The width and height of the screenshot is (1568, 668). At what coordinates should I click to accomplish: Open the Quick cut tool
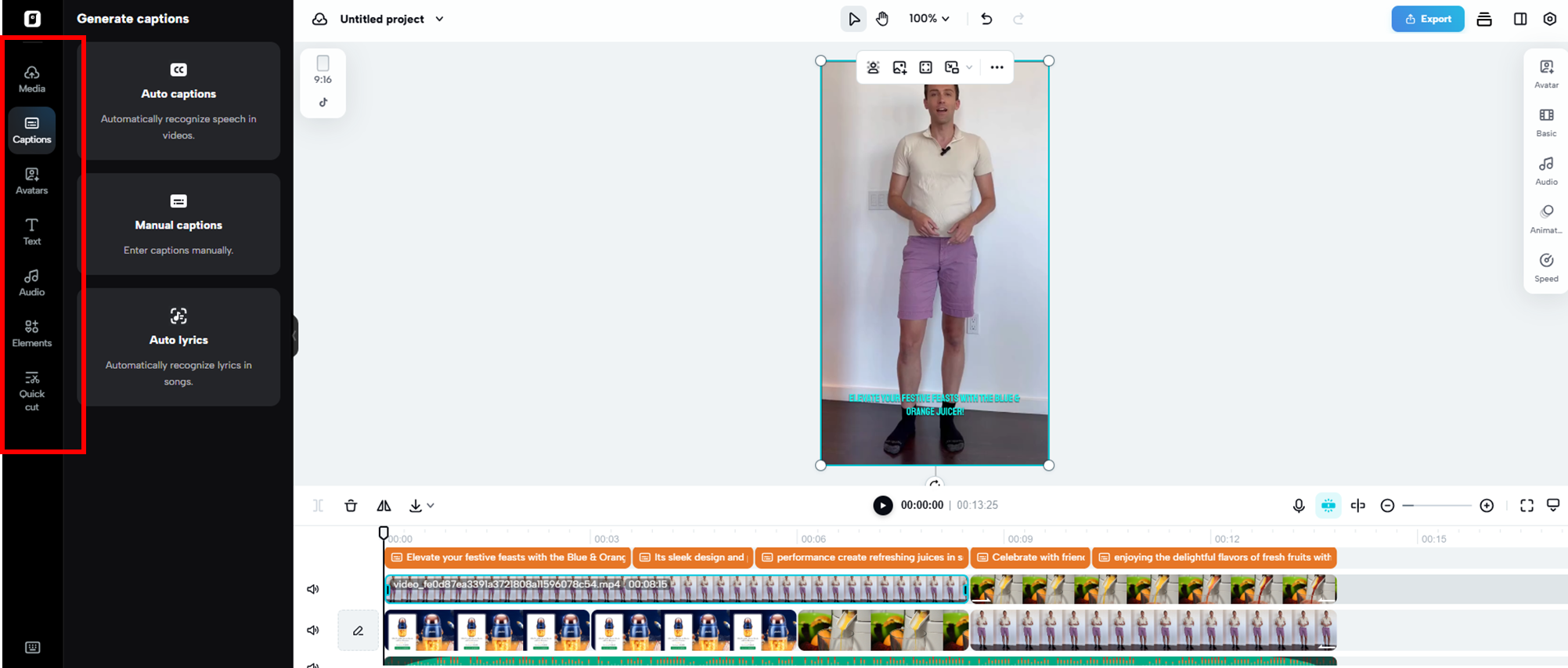point(32,391)
